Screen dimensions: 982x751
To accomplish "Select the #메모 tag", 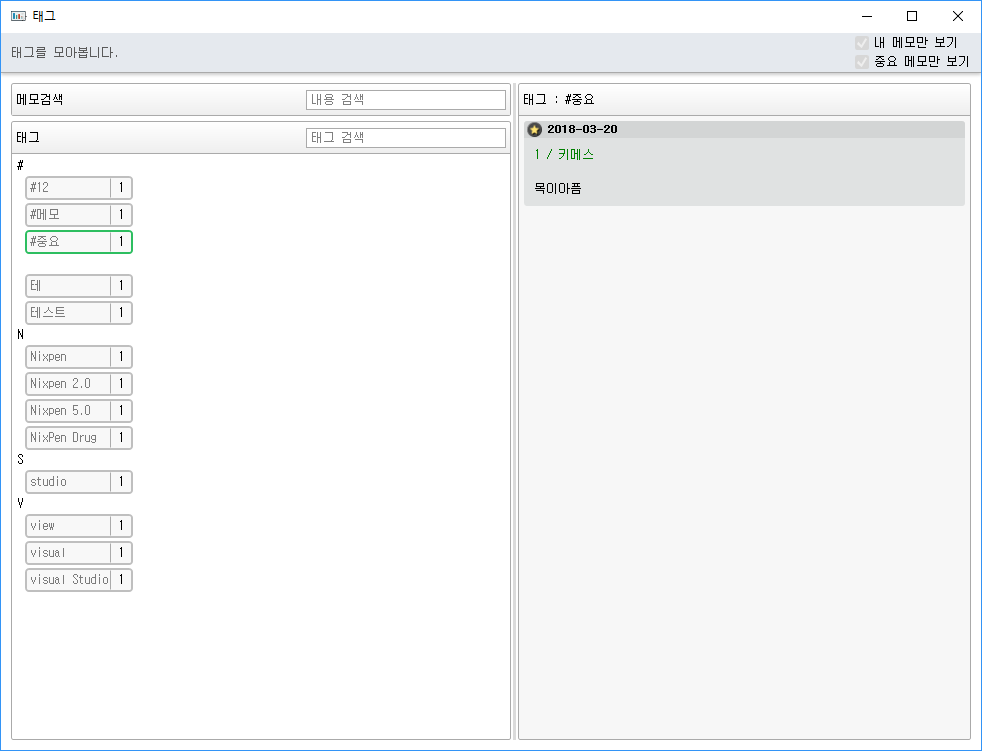I will 78,215.
